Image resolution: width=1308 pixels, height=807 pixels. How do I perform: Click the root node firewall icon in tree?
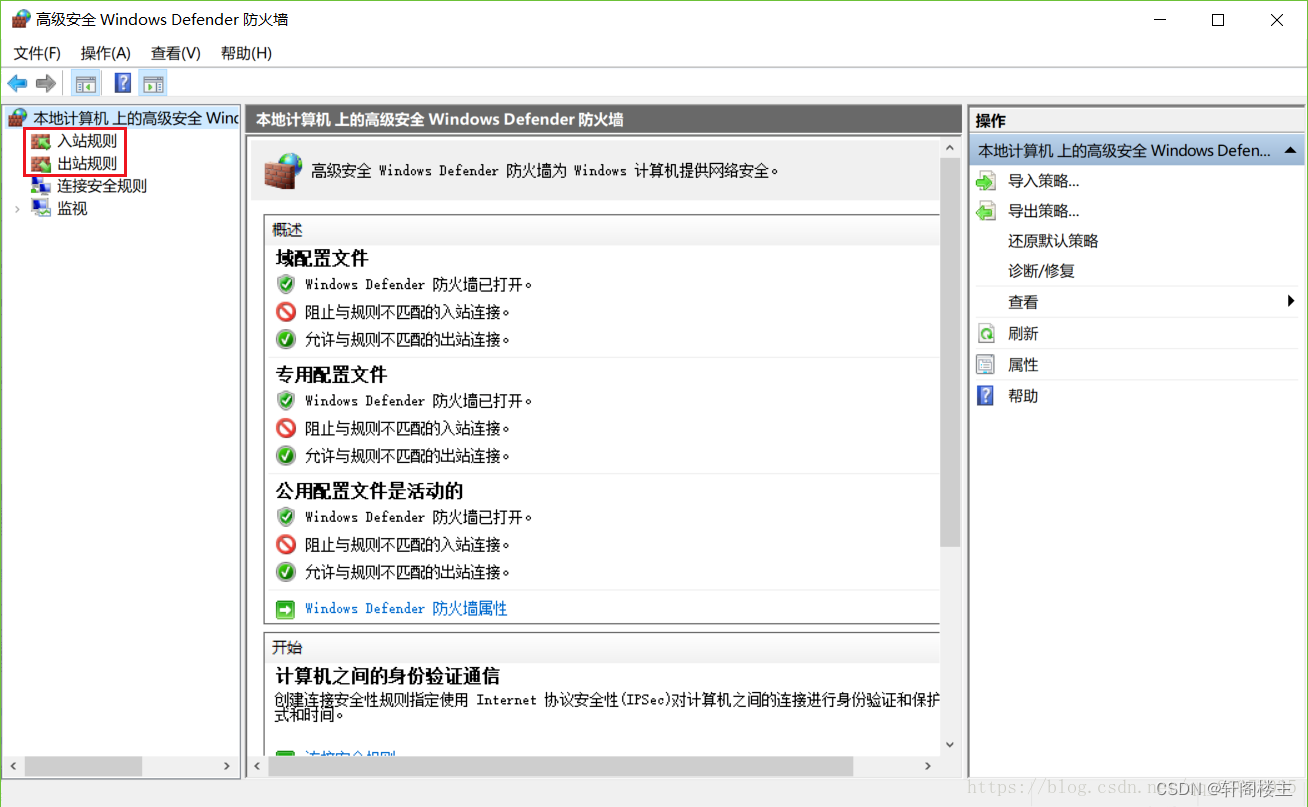pyautogui.click(x=18, y=118)
